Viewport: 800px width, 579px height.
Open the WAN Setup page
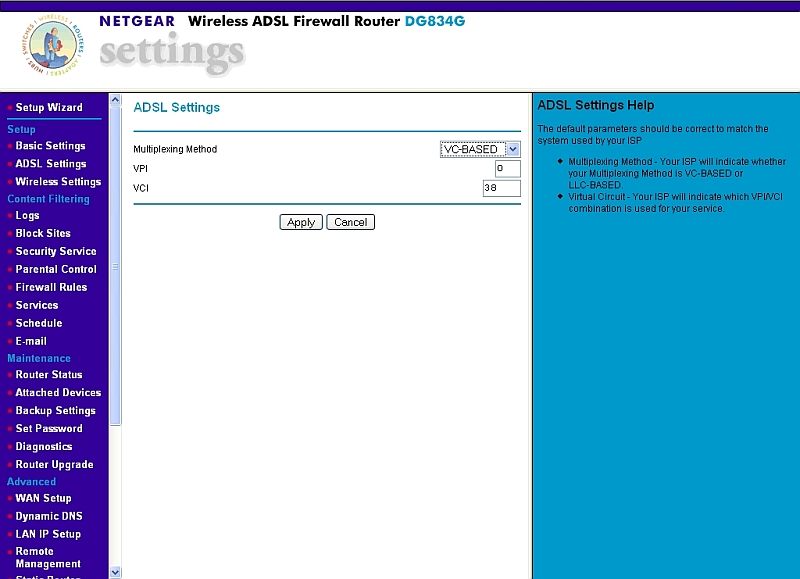tap(43, 498)
